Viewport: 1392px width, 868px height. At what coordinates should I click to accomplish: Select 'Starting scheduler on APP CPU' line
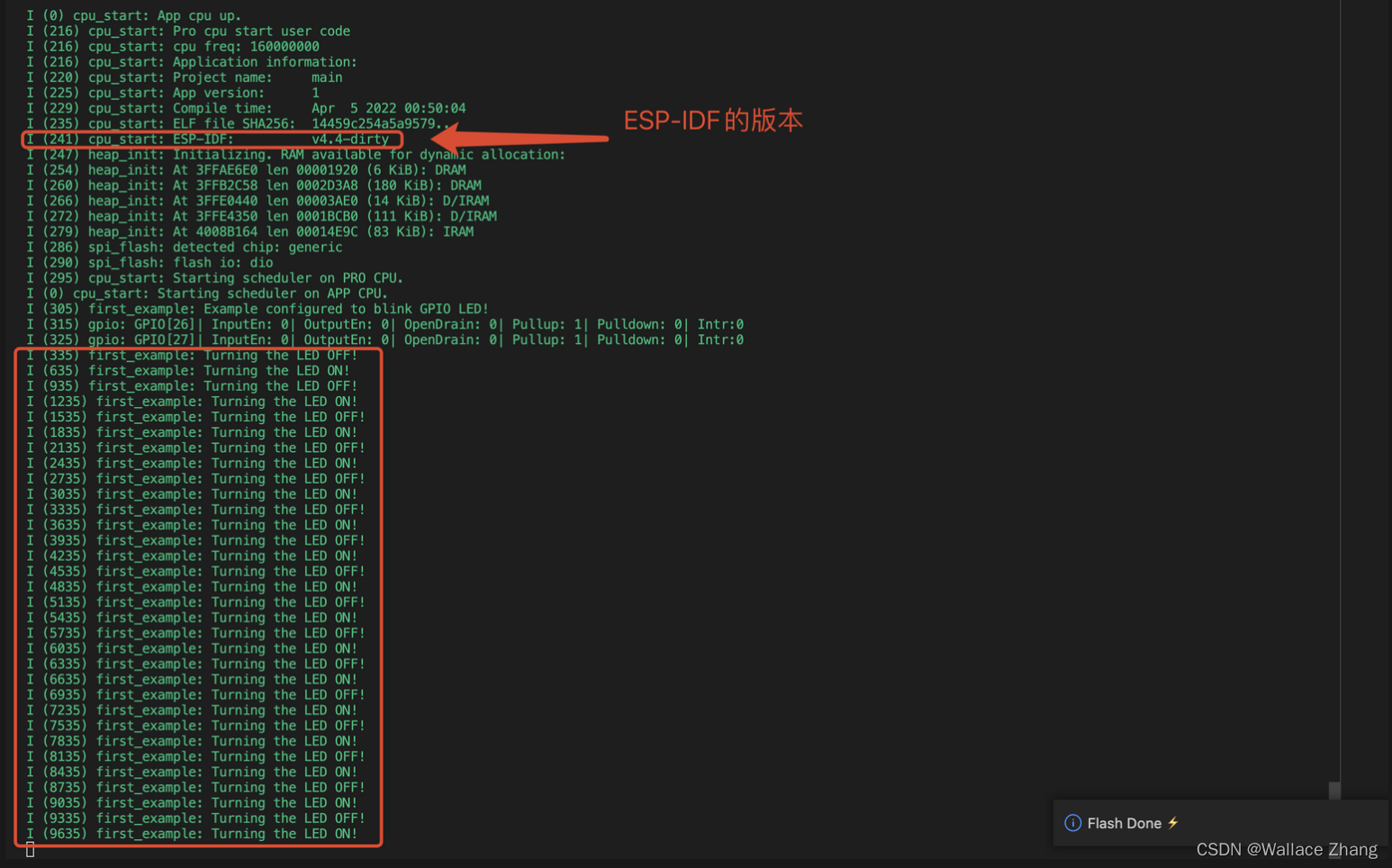coord(207,294)
